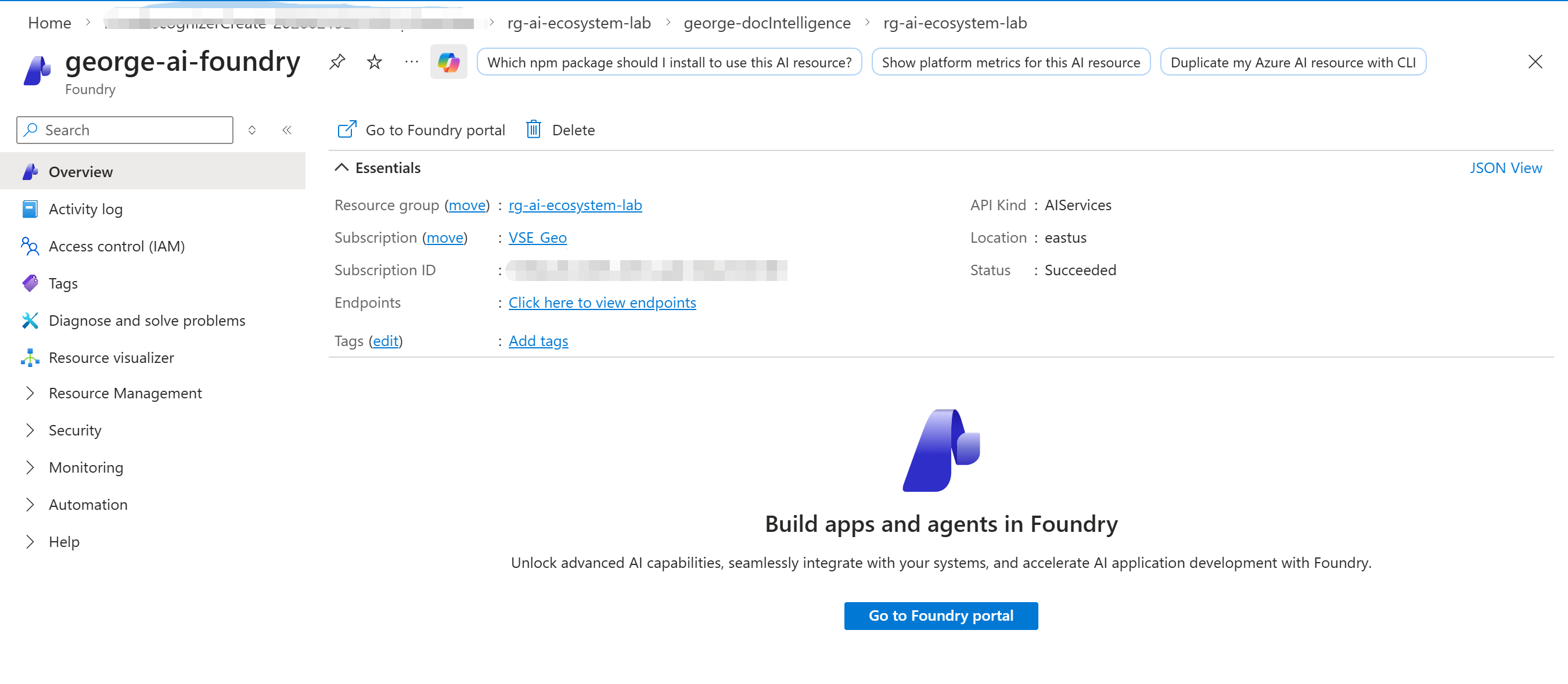
Task: Click the blue Go to Foundry portal button
Action: click(940, 616)
